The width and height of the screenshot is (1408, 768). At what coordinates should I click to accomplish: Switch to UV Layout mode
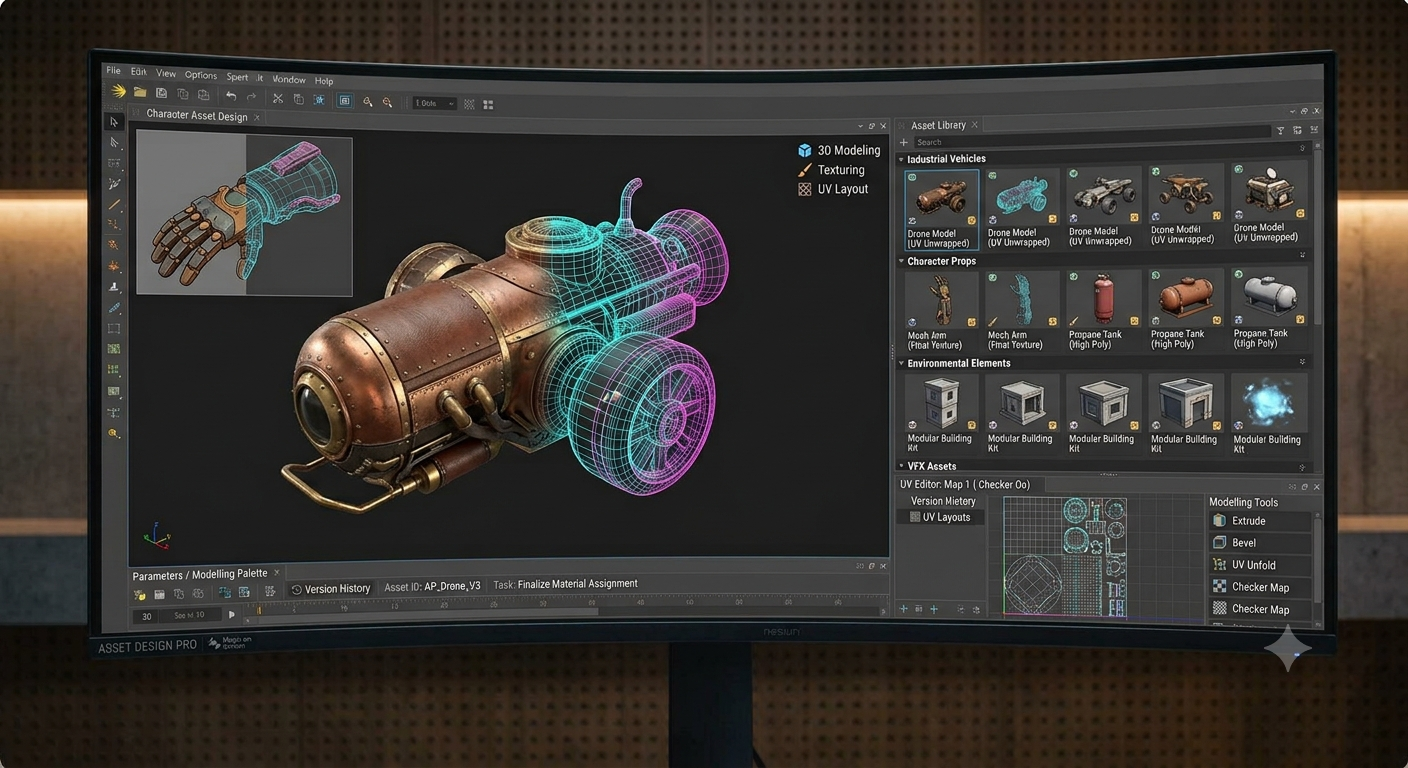(833, 189)
